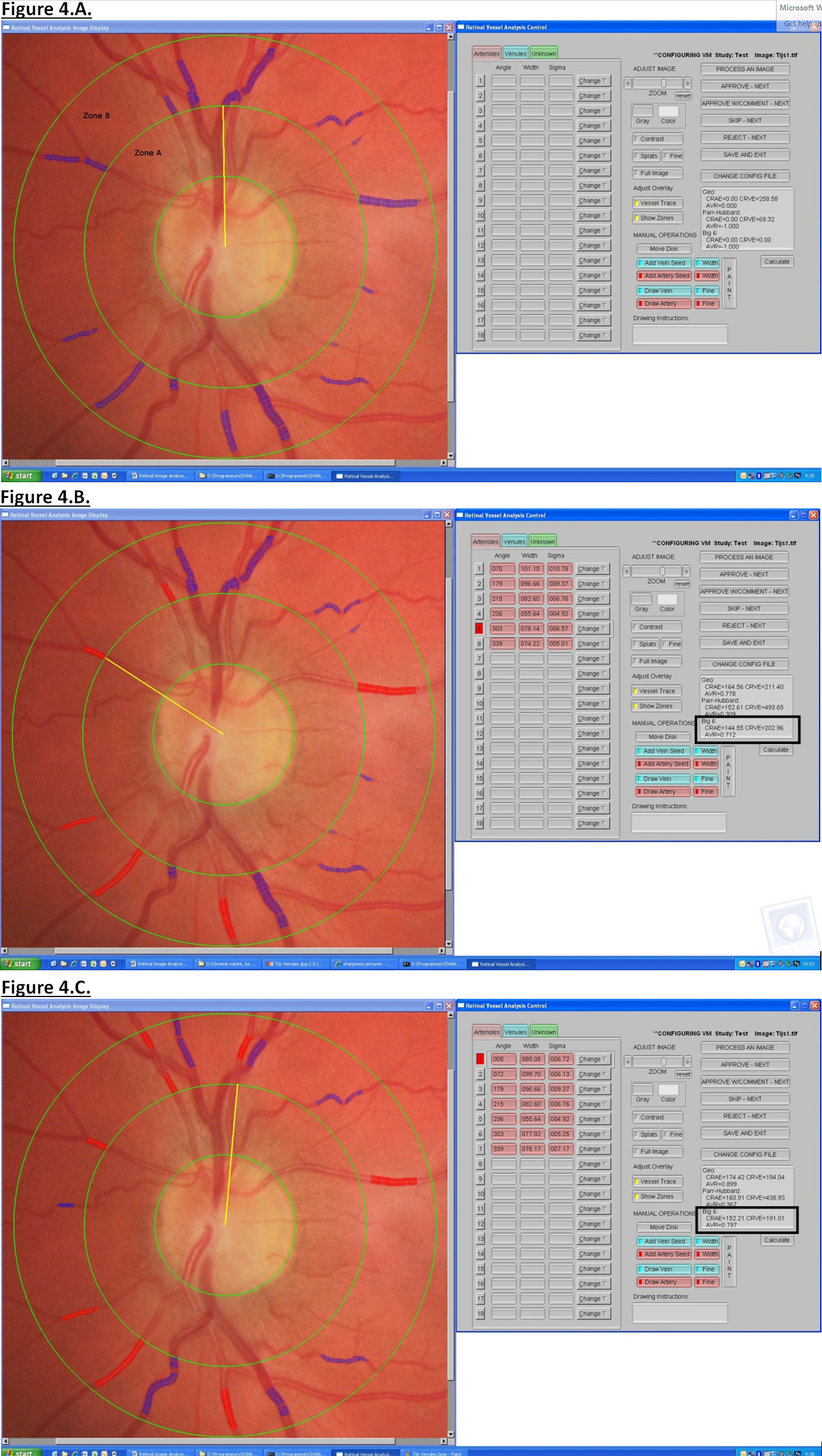Click Sigma field showing 006.72 in Figure 4.C
822x1456 pixels.
(560, 1059)
